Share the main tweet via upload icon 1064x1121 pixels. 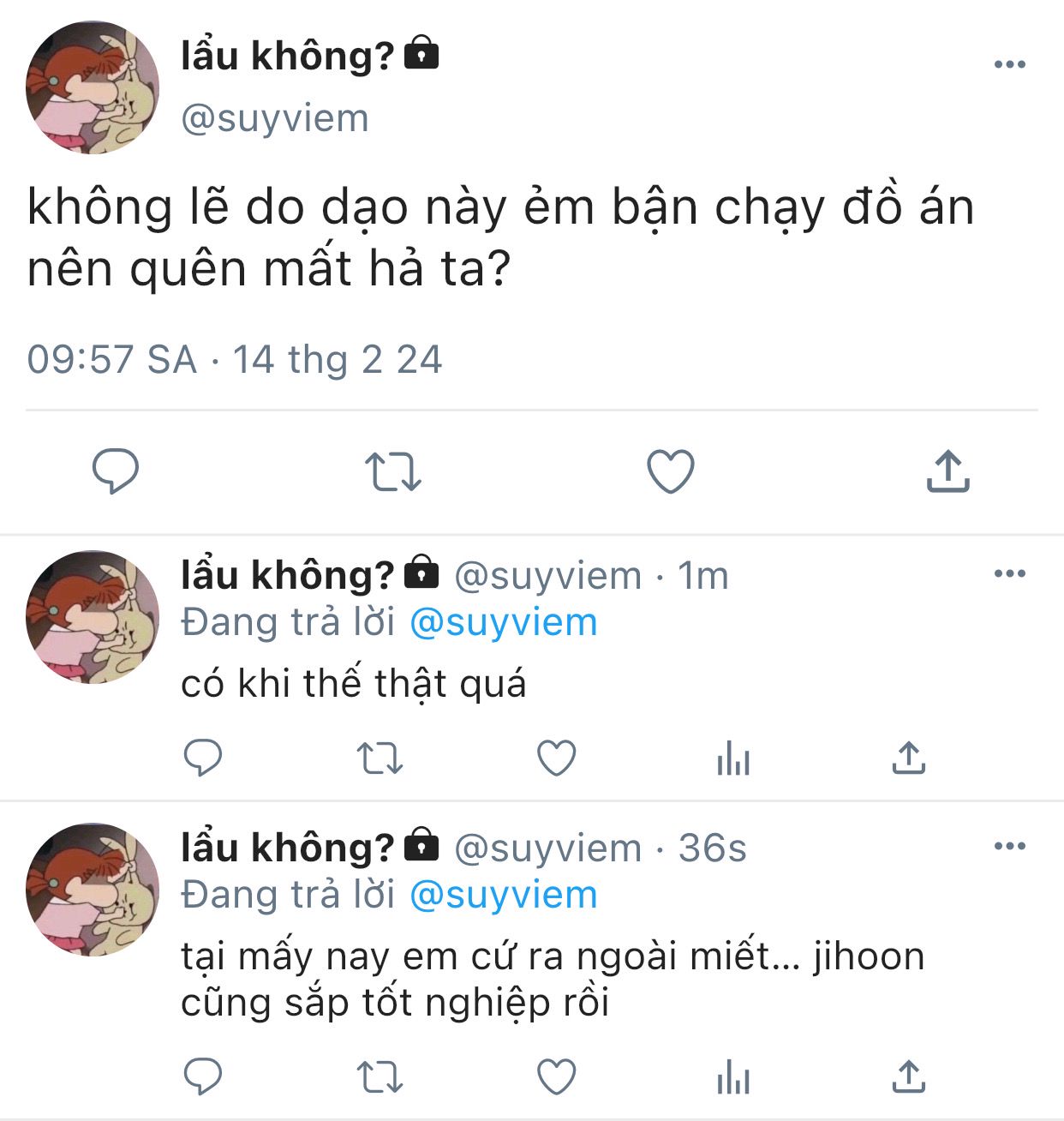(947, 471)
